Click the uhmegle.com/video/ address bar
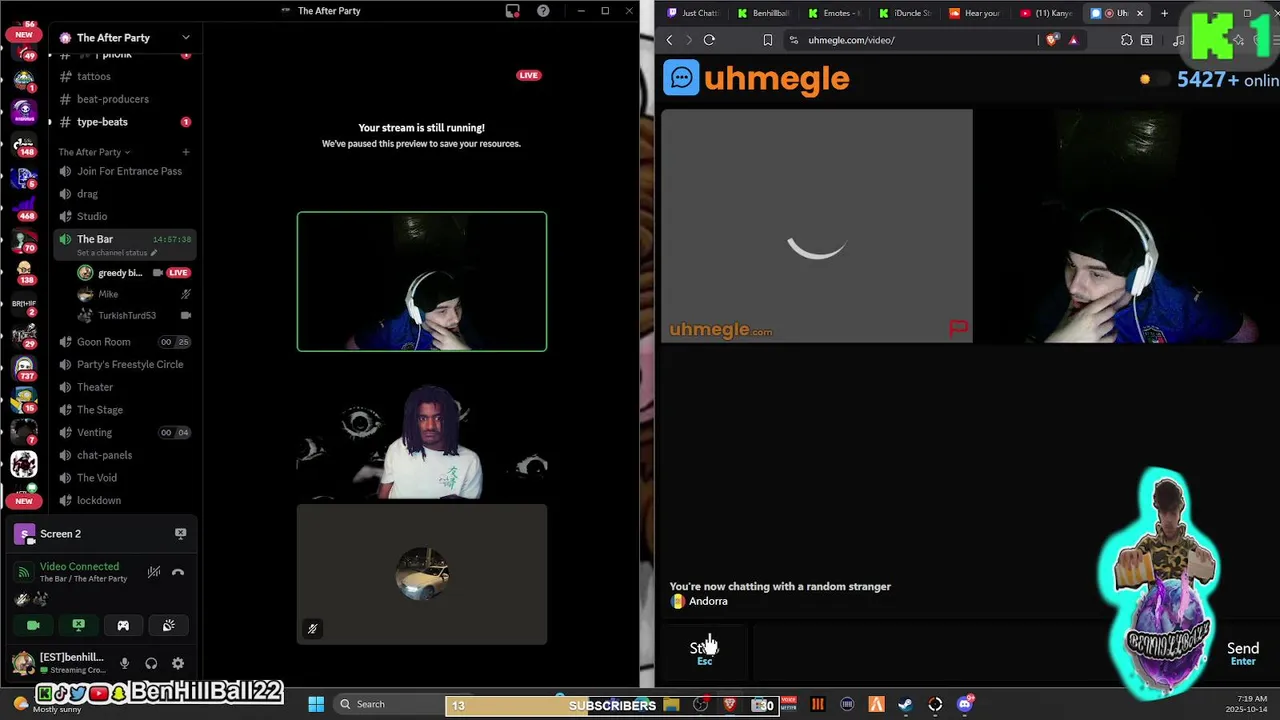 (910, 40)
